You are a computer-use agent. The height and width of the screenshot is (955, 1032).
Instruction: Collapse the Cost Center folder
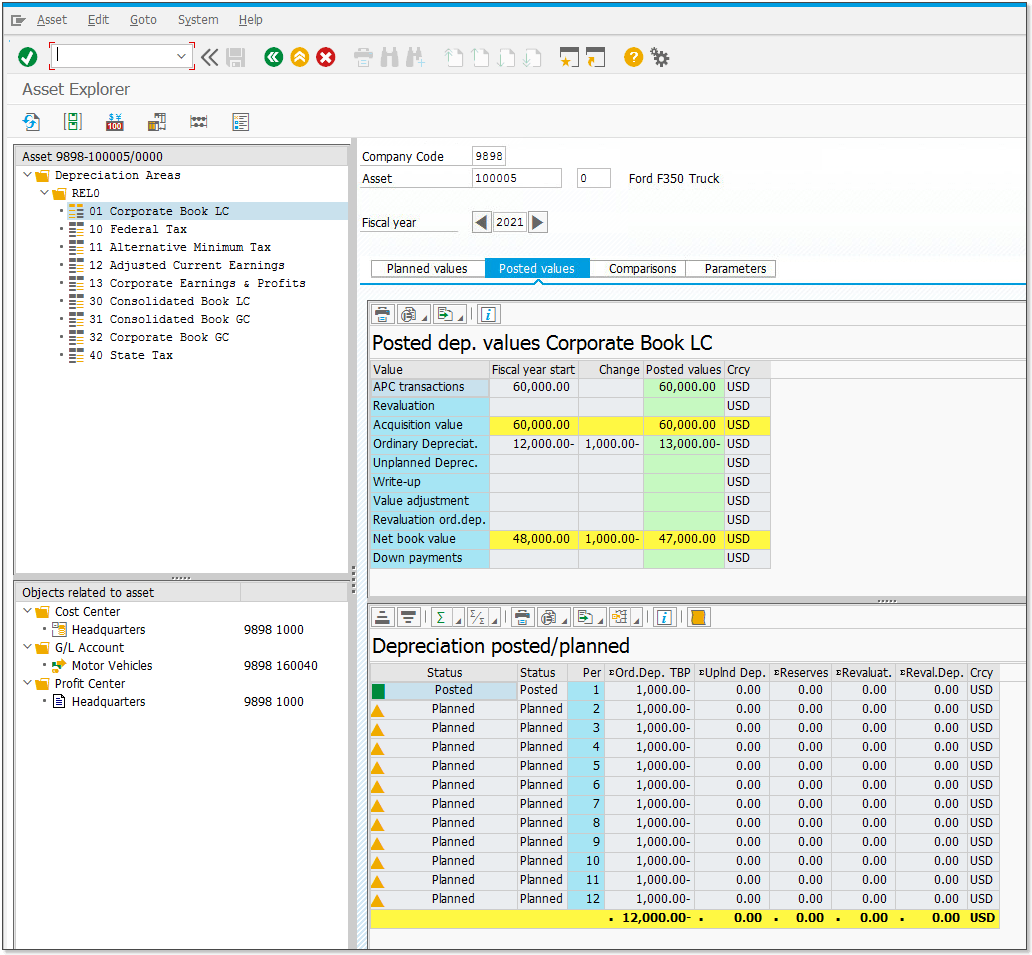point(28,611)
